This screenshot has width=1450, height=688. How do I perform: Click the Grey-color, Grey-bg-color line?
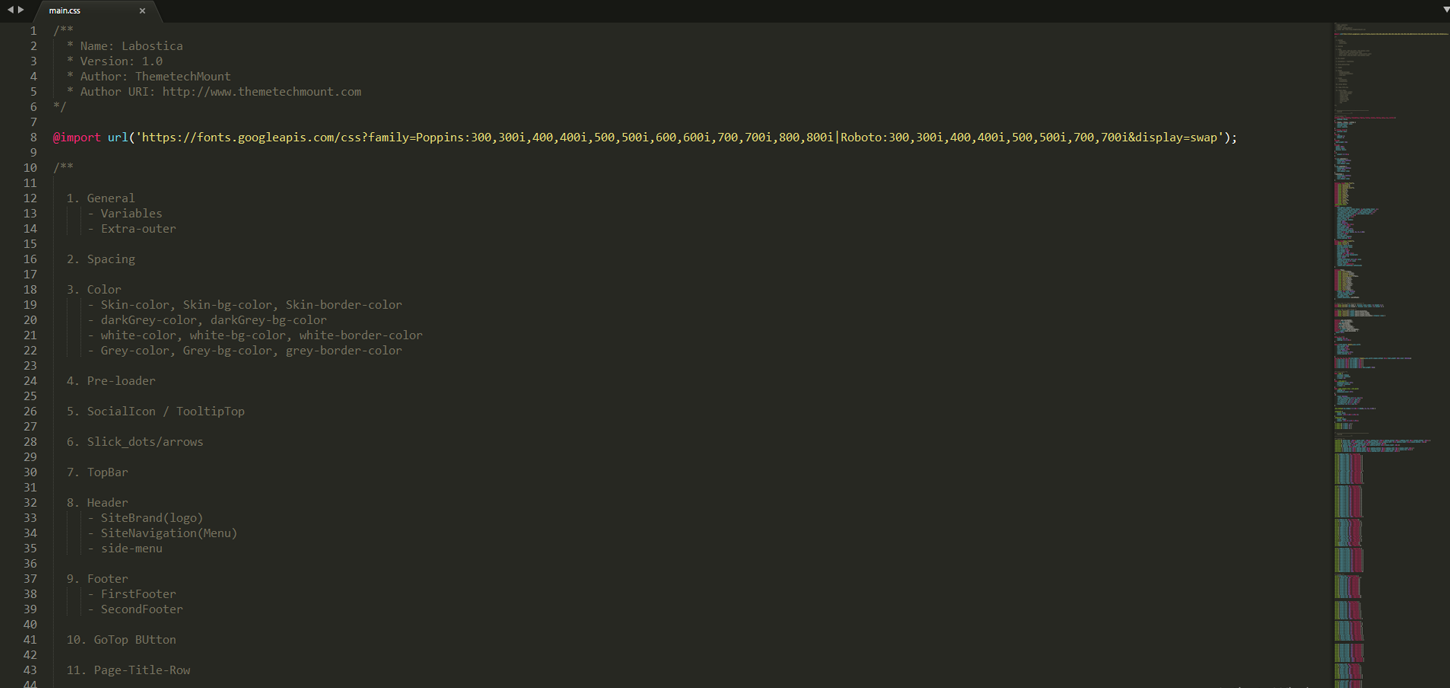245,350
